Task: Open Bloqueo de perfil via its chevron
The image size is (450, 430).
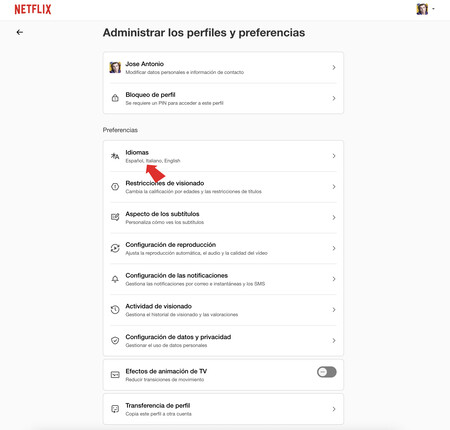Action: (334, 98)
